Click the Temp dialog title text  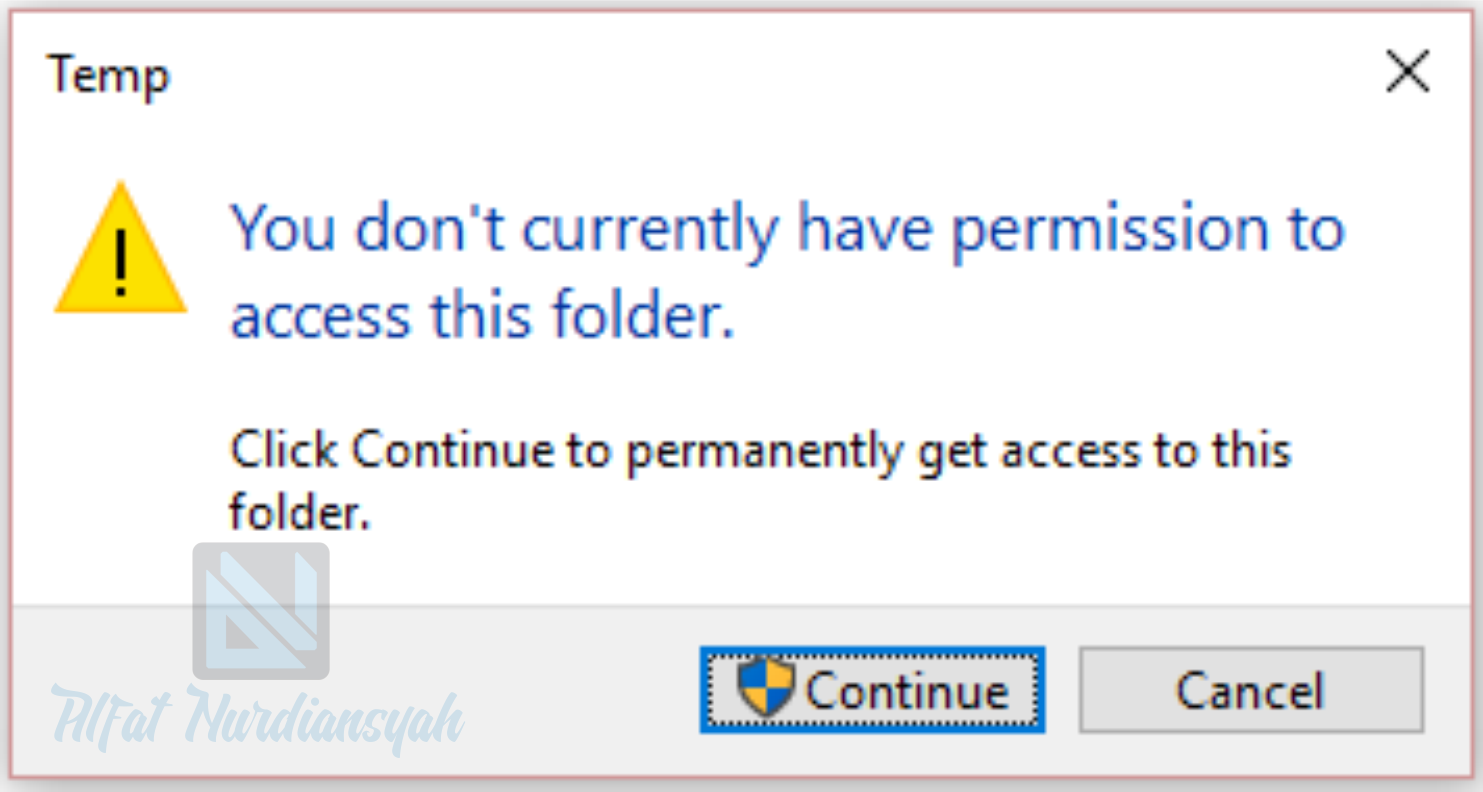pyautogui.click(x=109, y=76)
